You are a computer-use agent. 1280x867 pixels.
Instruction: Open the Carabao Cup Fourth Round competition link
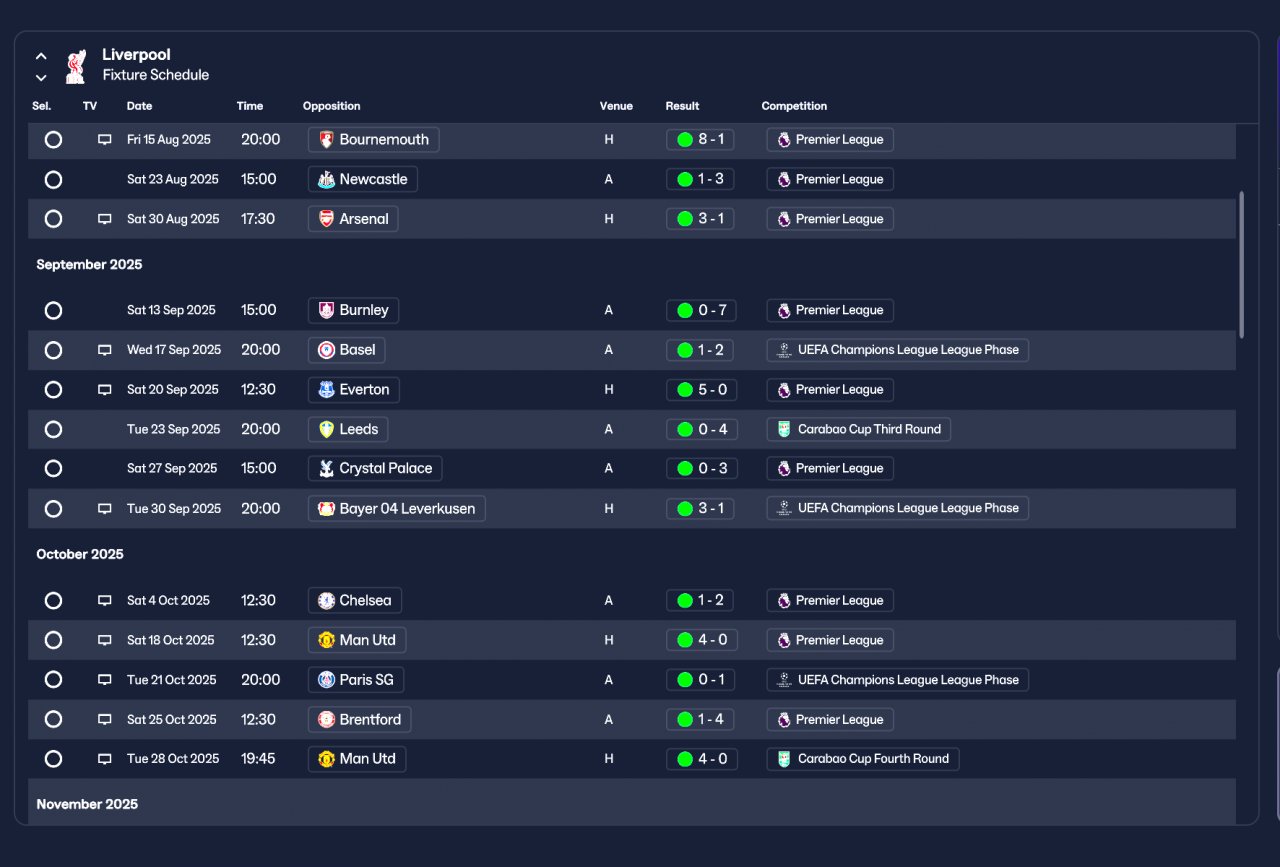click(x=863, y=759)
